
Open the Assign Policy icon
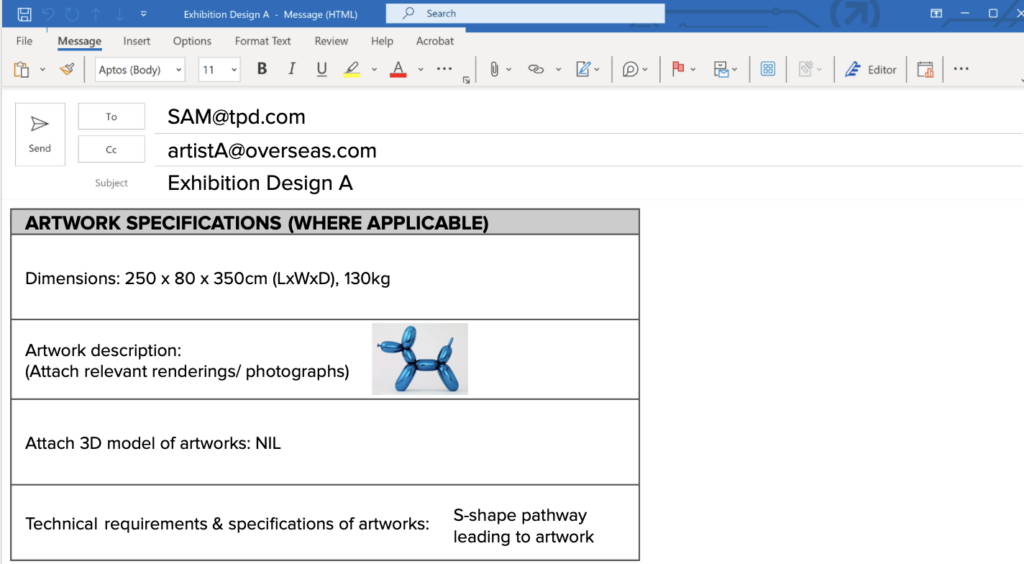[x=721, y=69]
